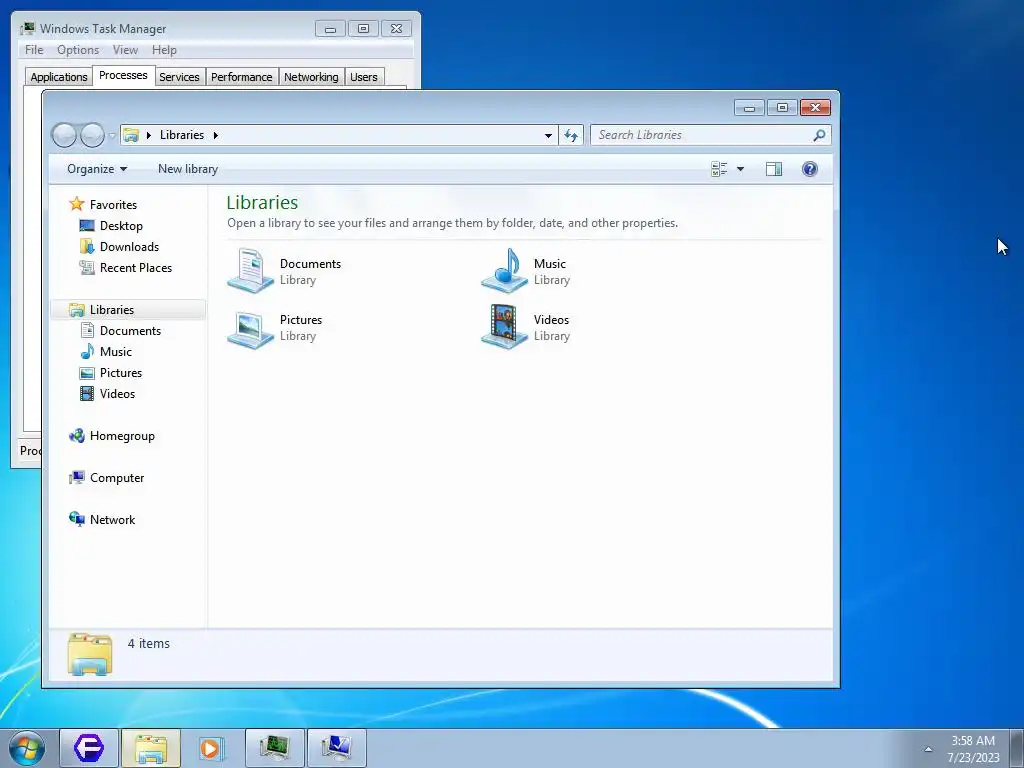This screenshot has width=1024, height=768.
Task: Click Task Manager taskbar icon
Action: click(x=274, y=748)
